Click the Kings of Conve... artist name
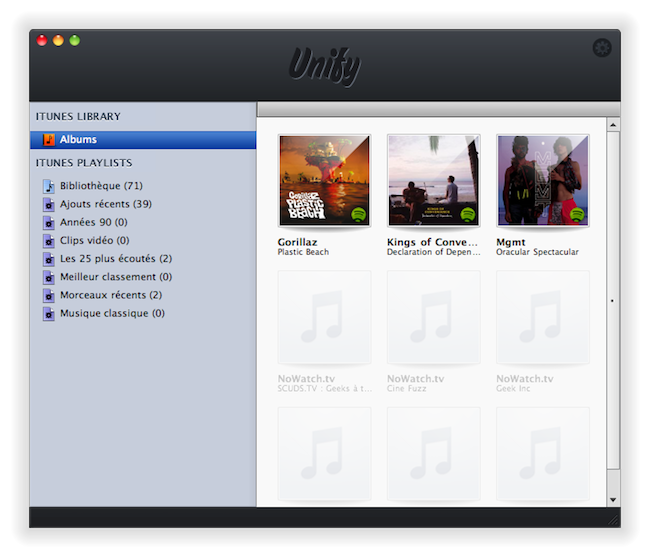The width and height of the screenshot is (650, 557). [432, 242]
